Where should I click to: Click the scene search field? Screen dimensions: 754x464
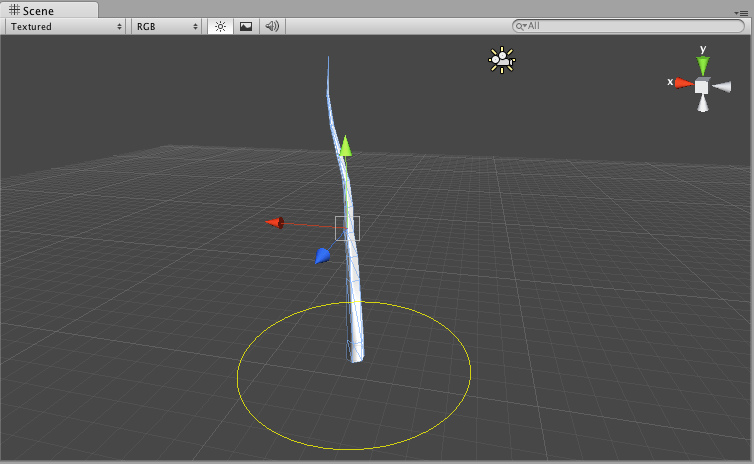[x=628, y=26]
